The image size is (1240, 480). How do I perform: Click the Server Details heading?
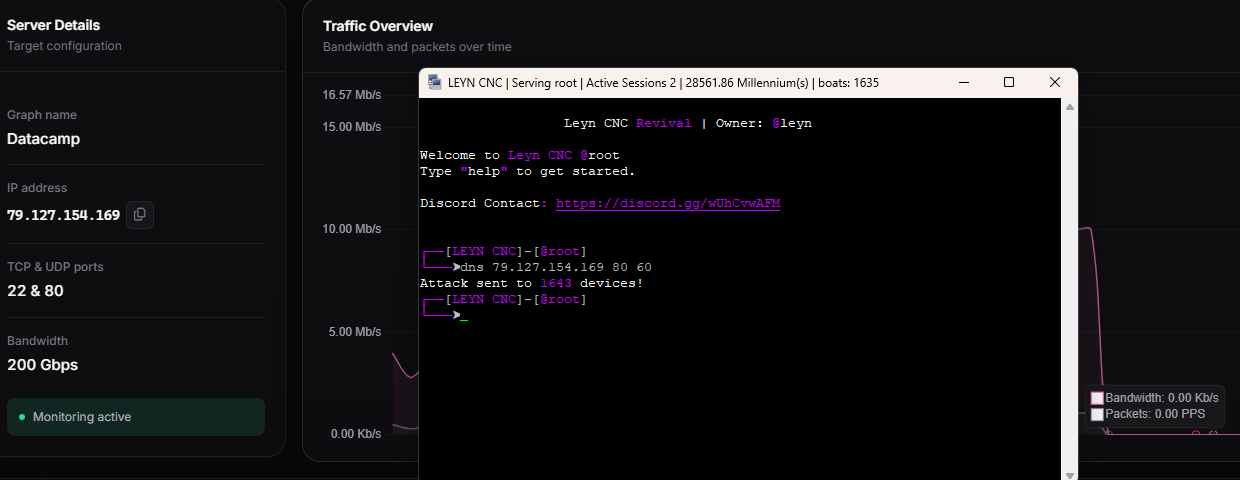click(x=53, y=25)
